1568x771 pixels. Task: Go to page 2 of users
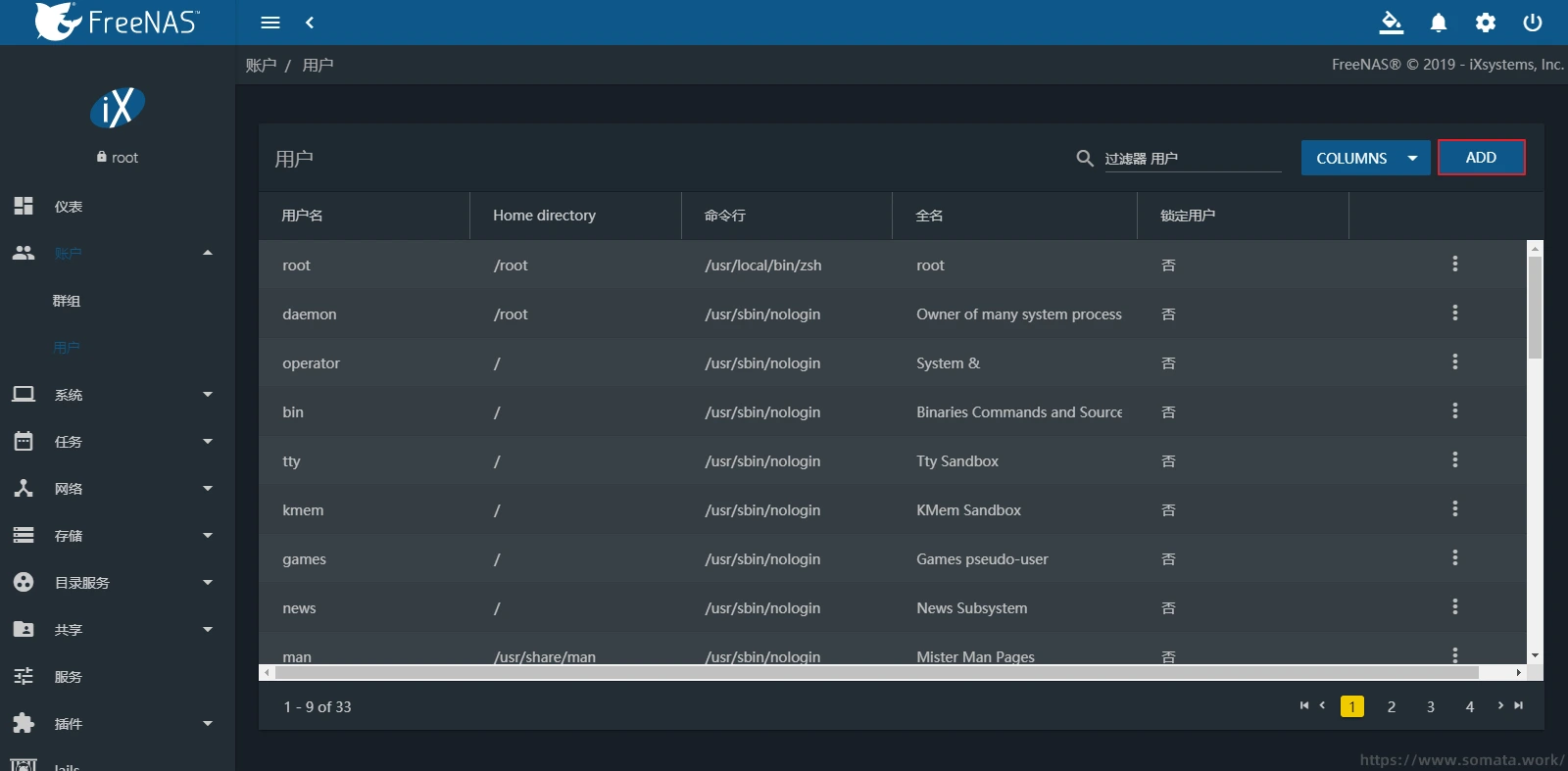[1391, 707]
